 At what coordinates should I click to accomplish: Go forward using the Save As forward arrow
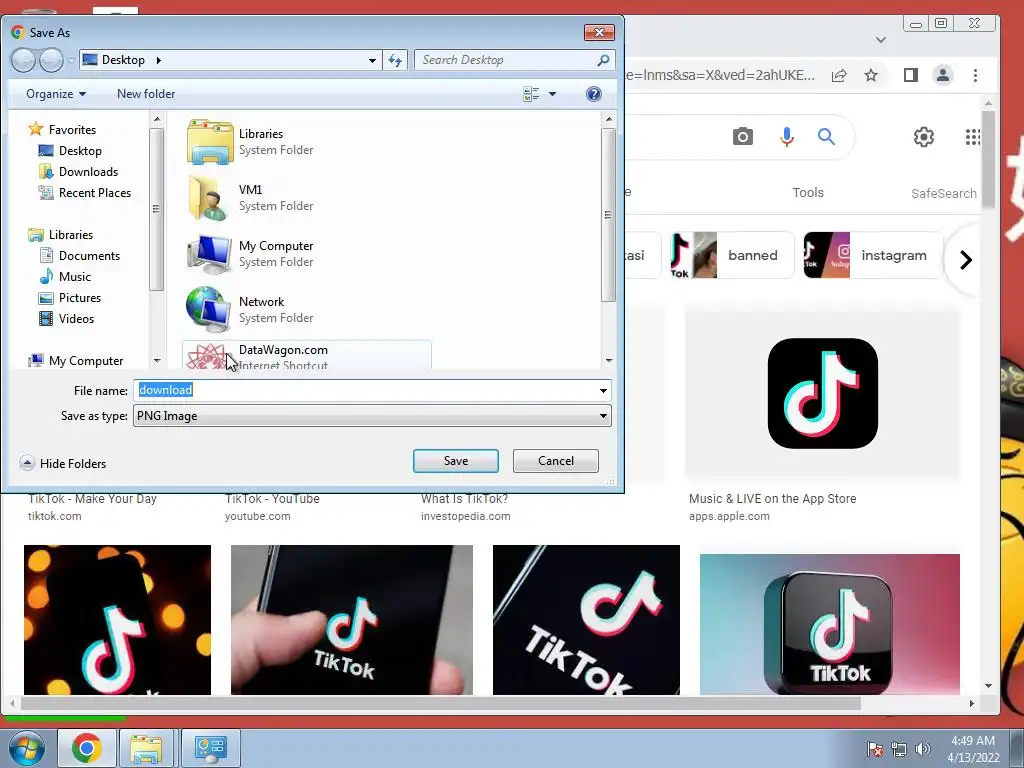tap(51, 60)
